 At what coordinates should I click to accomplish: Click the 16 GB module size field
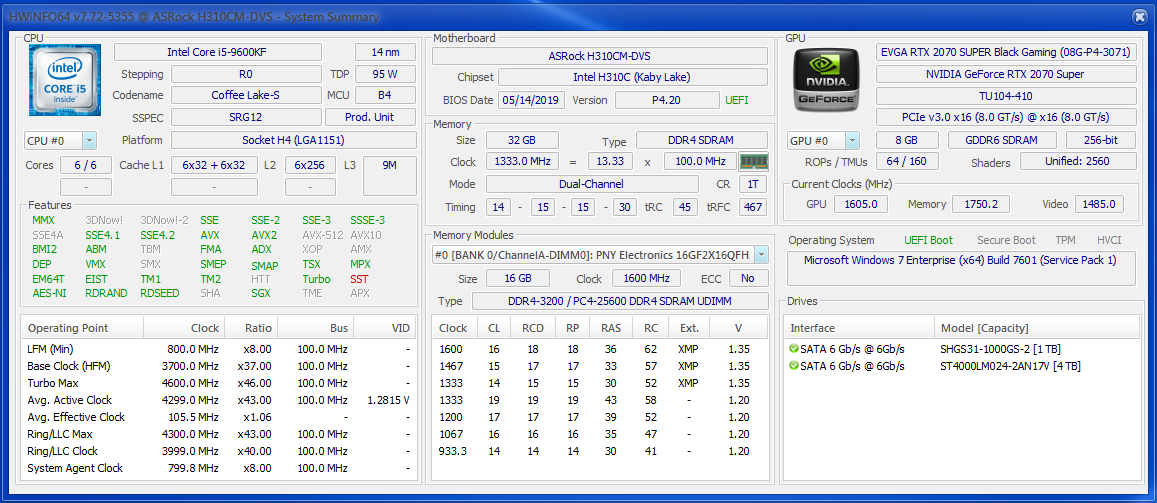tap(517, 278)
